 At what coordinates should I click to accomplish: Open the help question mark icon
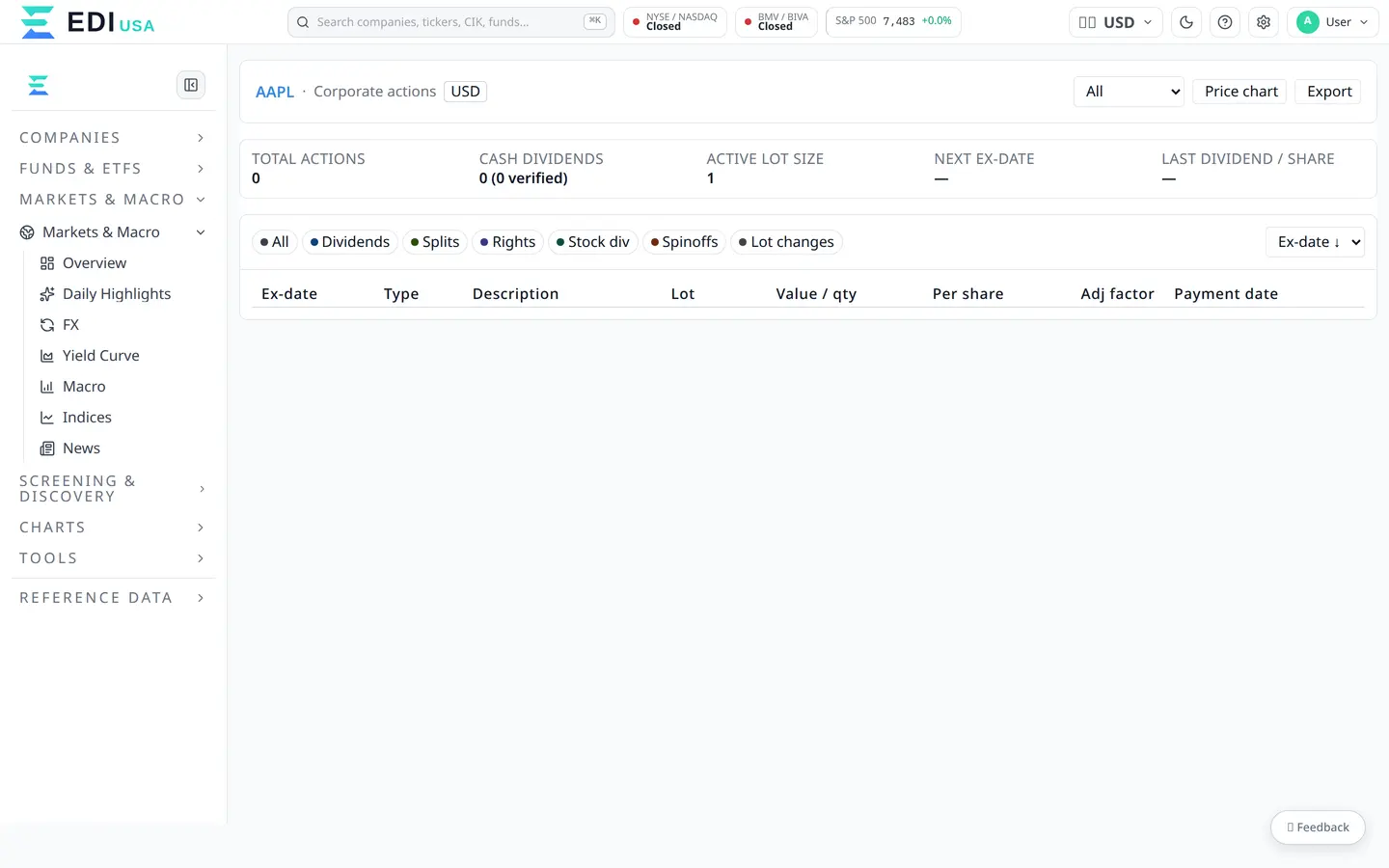click(1225, 22)
